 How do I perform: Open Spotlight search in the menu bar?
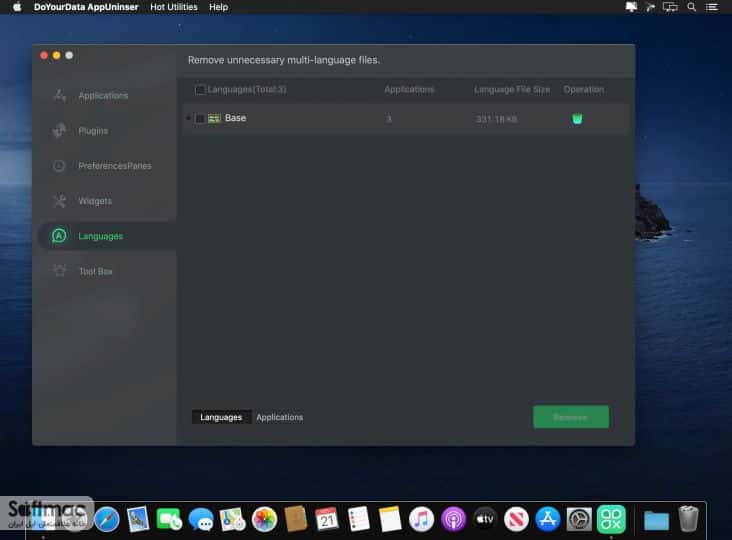(691, 7)
